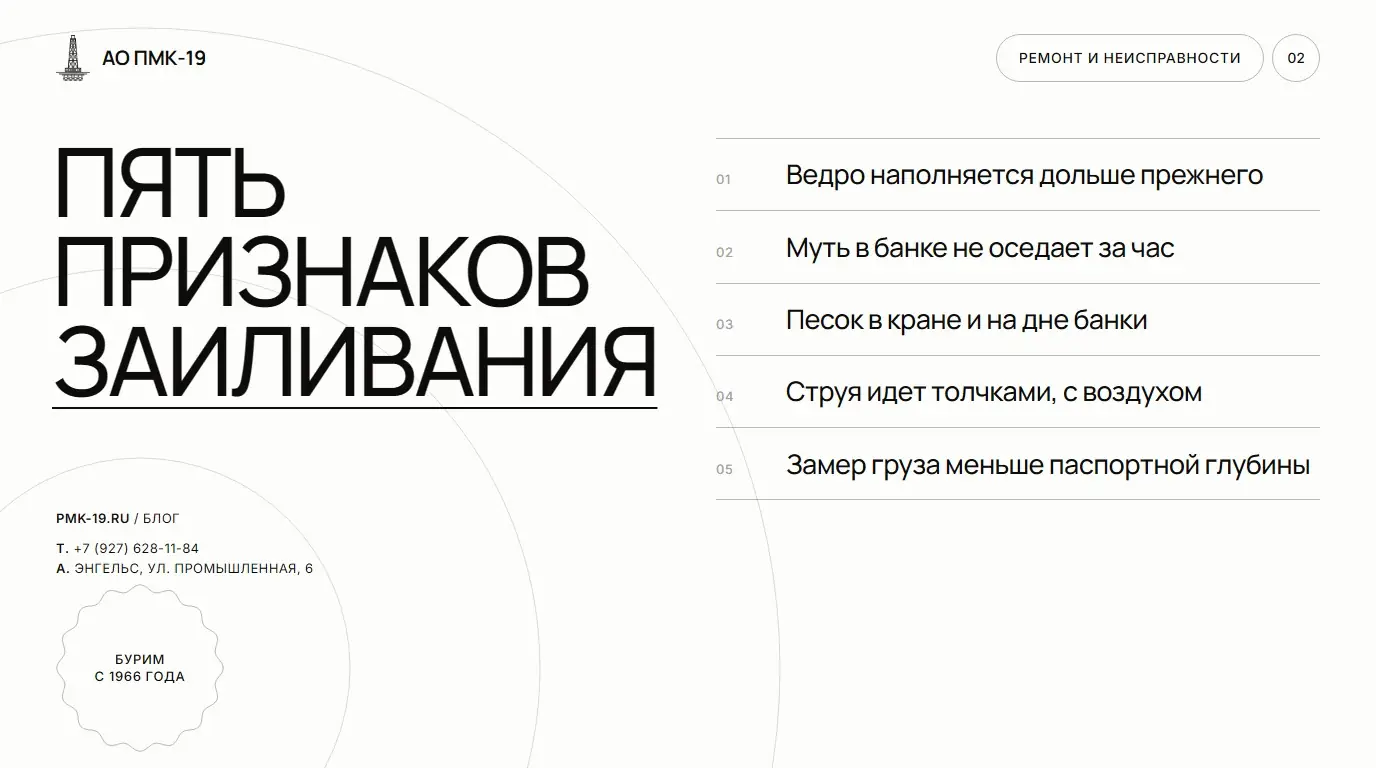Open the Ремонт и неисправности category pill
Image resolution: width=1376 pixels, height=768 pixels.
1130,58
